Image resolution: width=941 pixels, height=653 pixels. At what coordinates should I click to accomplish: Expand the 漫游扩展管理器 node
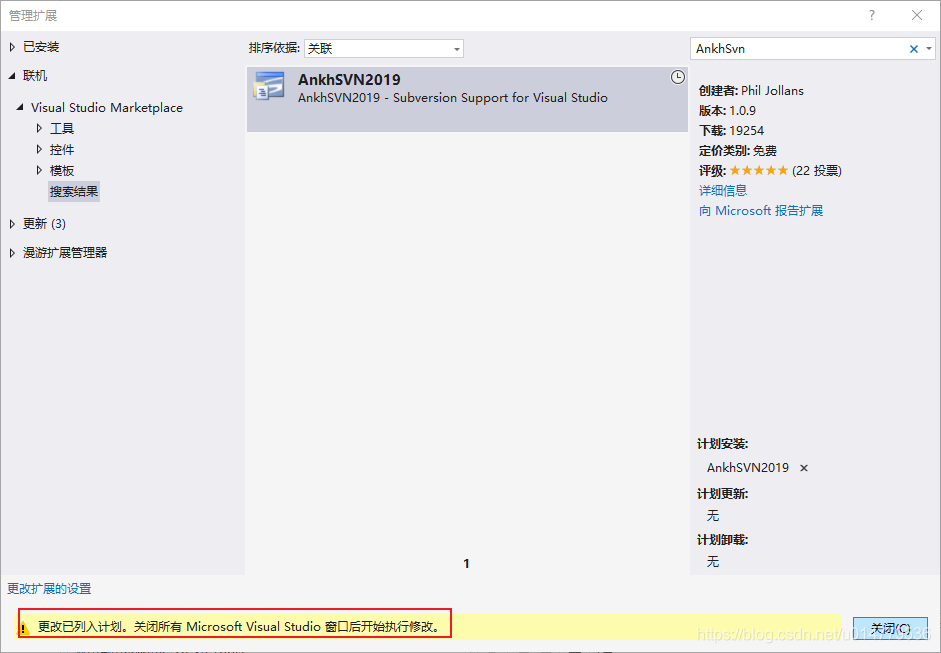pyautogui.click(x=11, y=252)
